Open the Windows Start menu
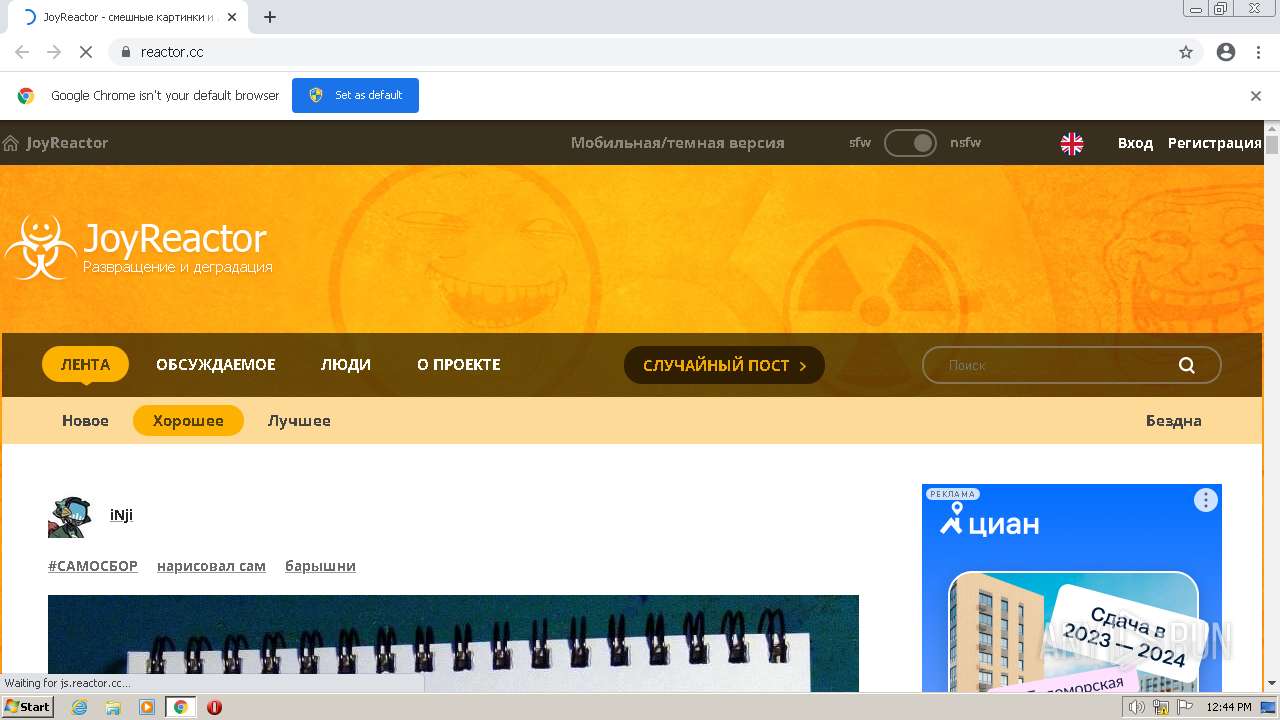Image resolution: width=1280 pixels, height=720 pixels. pyautogui.click(x=28, y=707)
